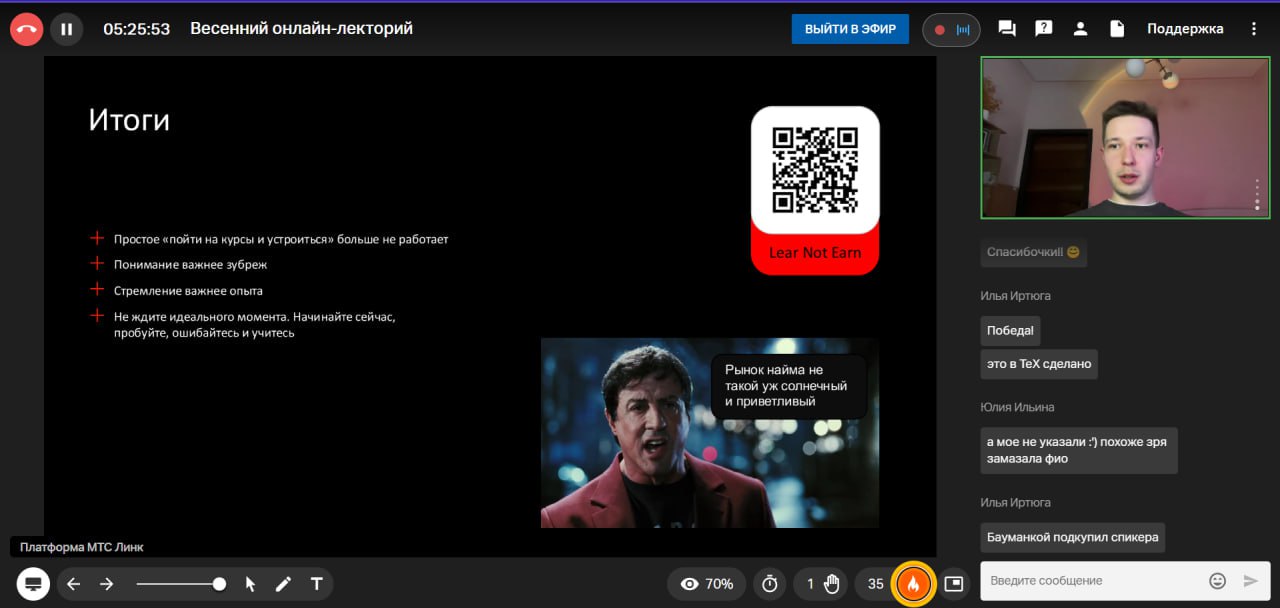The width and height of the screenshot is (1280, 608).
Task: Click the raised hand counter button
Action: point(822,584)
